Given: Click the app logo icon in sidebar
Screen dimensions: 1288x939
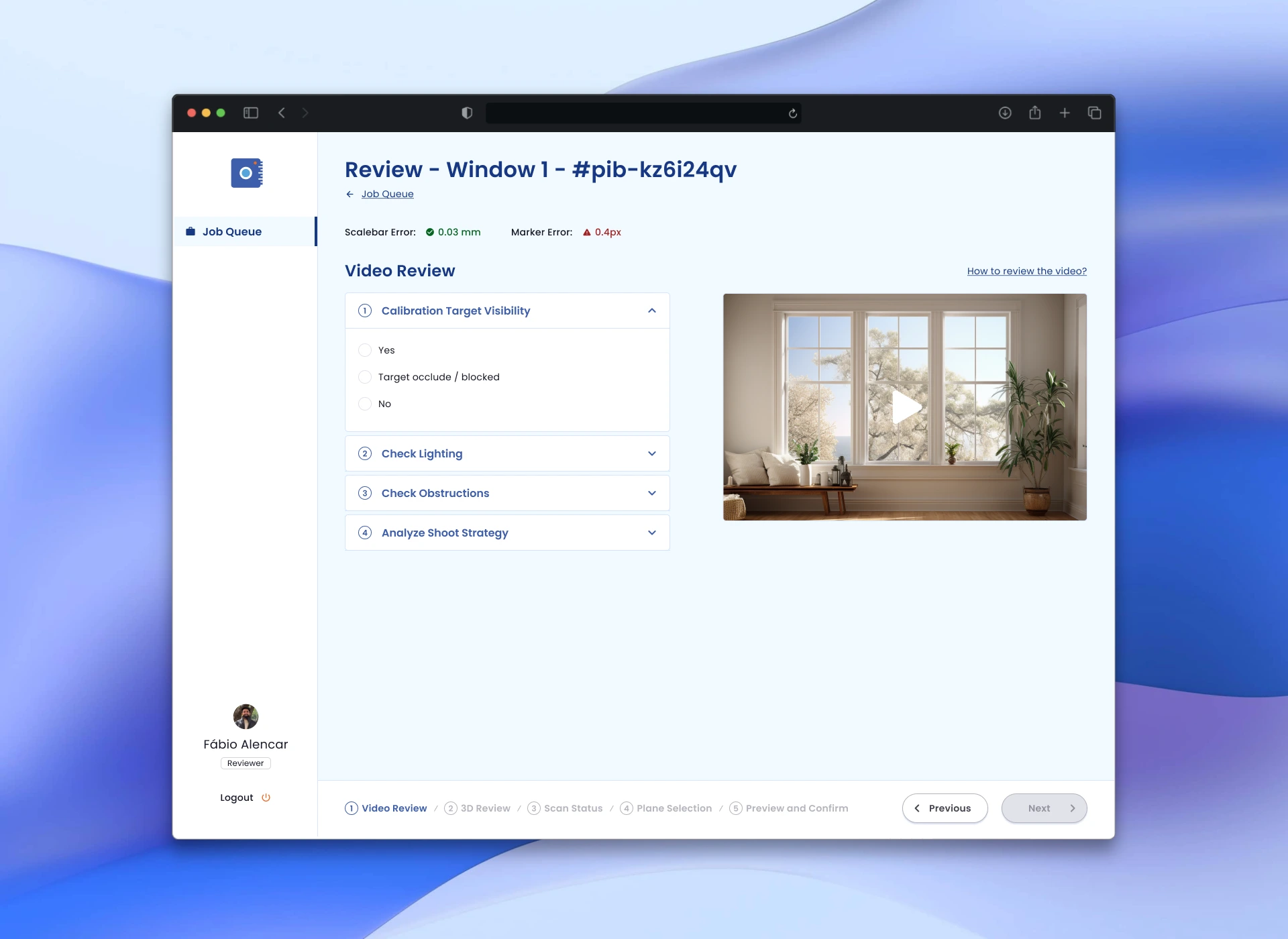Looking at the screenshot, I should coord(246,173).
